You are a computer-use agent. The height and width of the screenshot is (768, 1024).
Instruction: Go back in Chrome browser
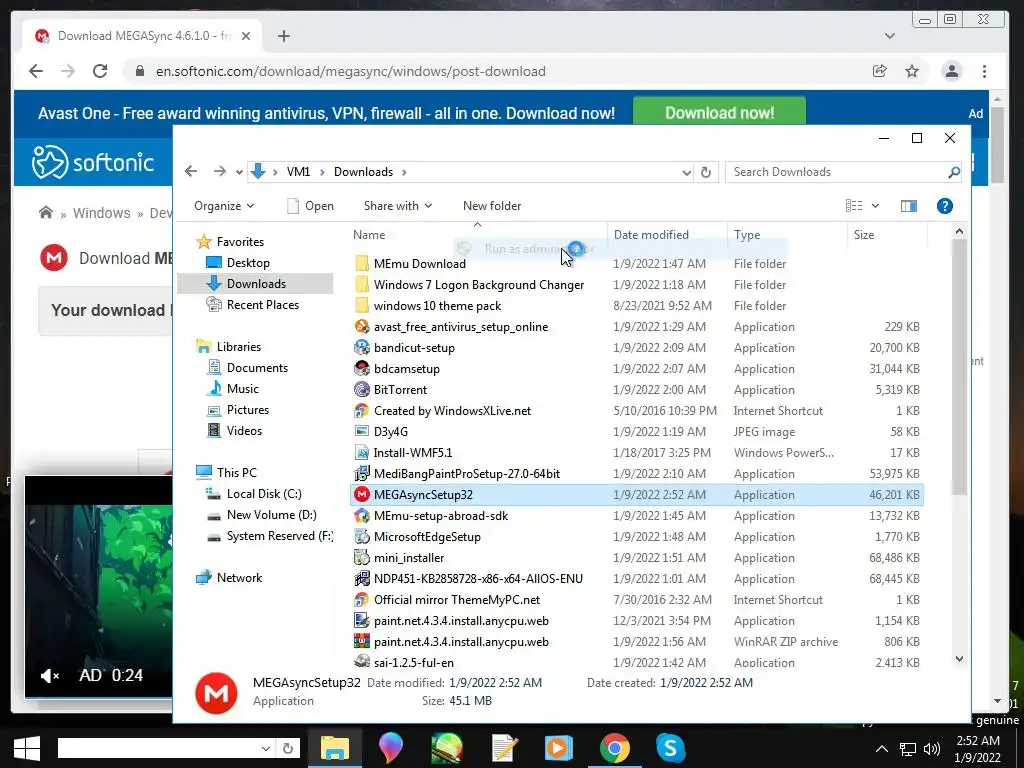click(36, 71)
